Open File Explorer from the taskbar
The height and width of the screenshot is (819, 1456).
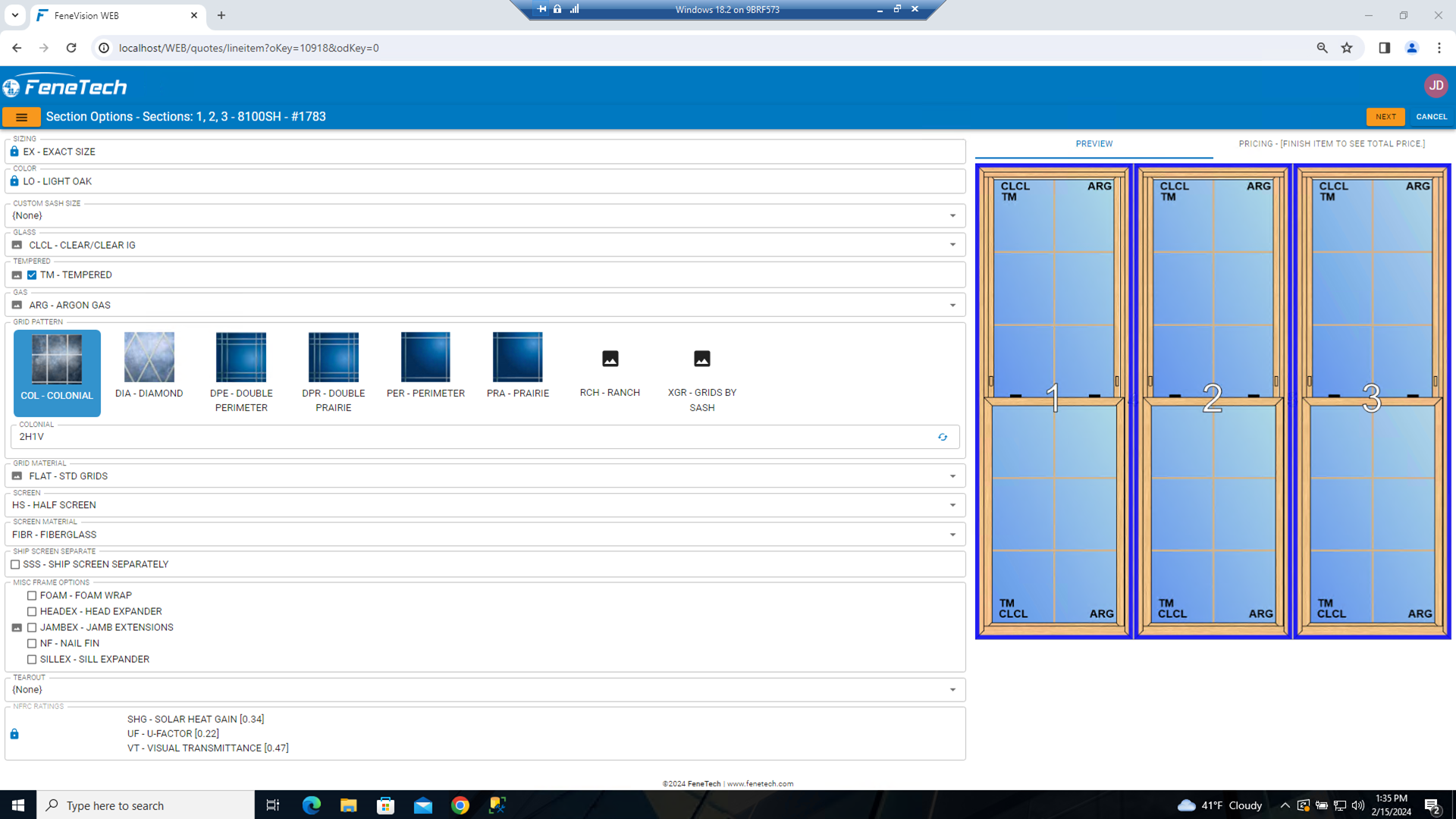[348, 805]
